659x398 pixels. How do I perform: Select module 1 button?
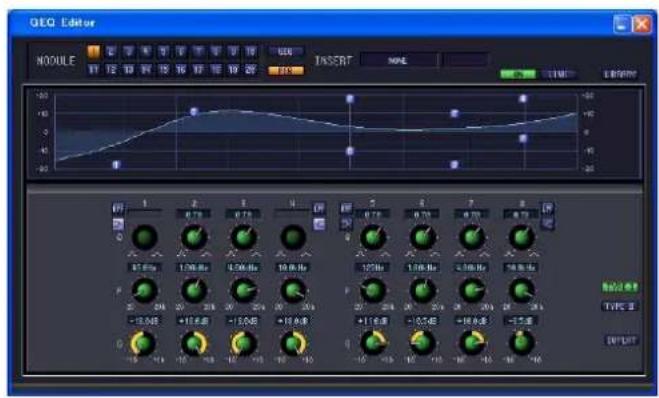[x=93, y=52]
